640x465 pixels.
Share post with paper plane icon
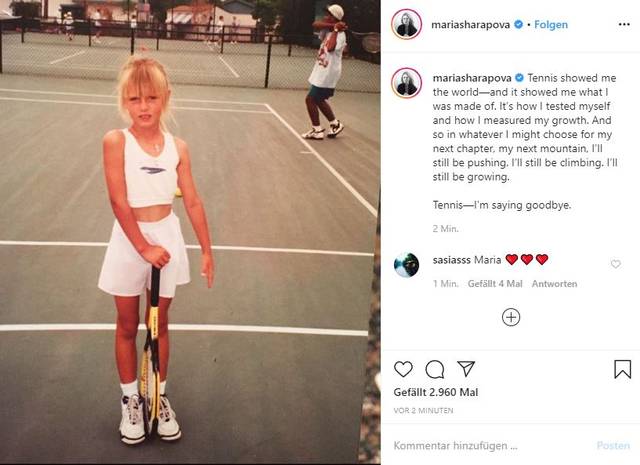pos(466,368)
